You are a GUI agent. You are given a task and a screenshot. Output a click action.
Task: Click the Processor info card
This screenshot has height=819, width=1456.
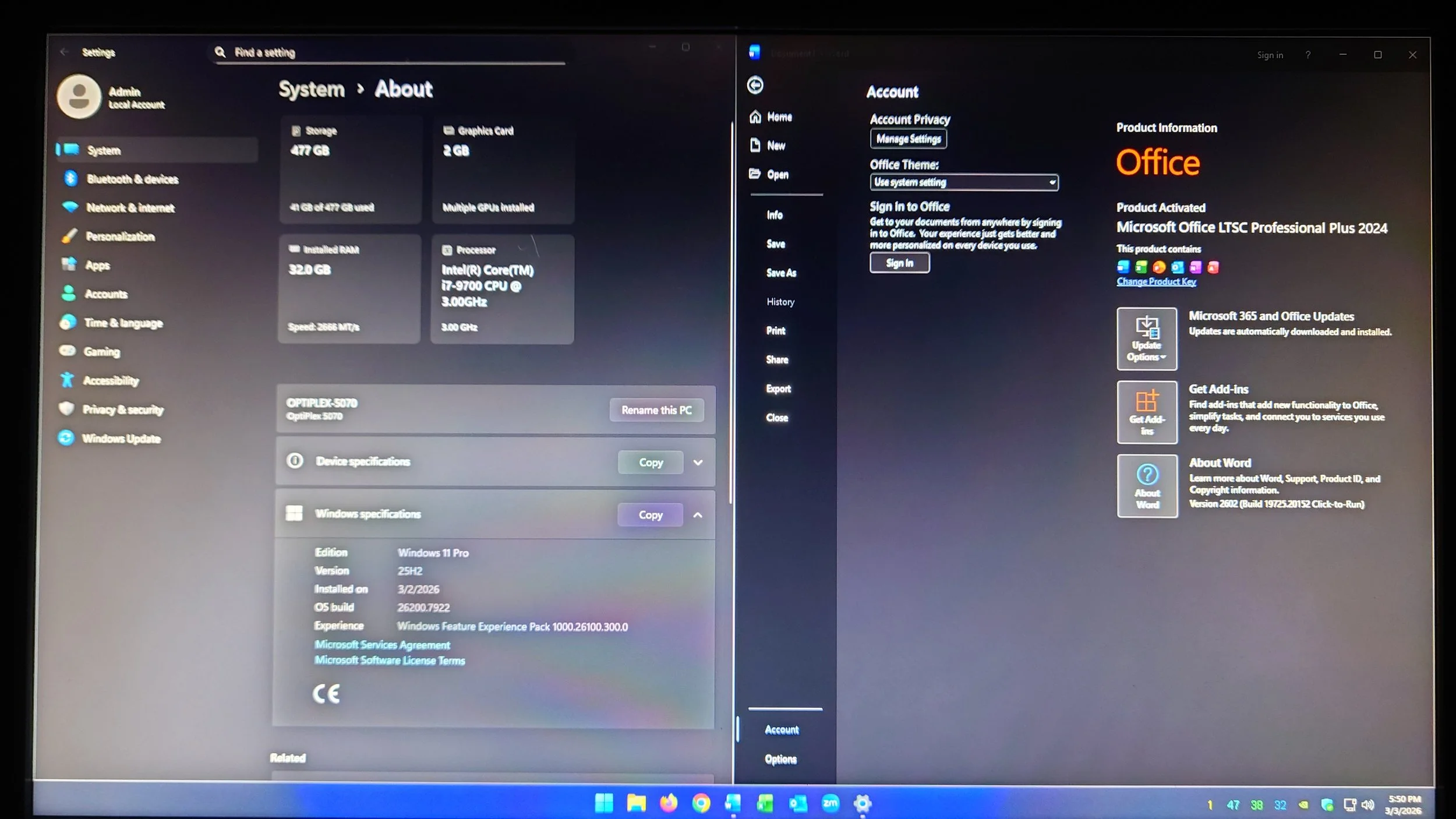[x=503, y=289]
